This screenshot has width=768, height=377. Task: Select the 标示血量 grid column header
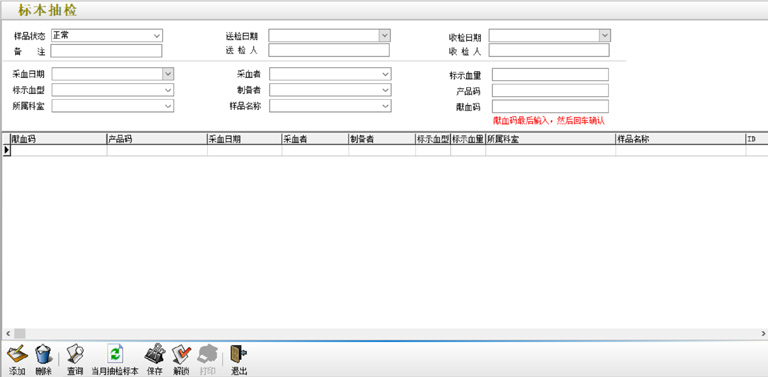(x=468, y=139)
